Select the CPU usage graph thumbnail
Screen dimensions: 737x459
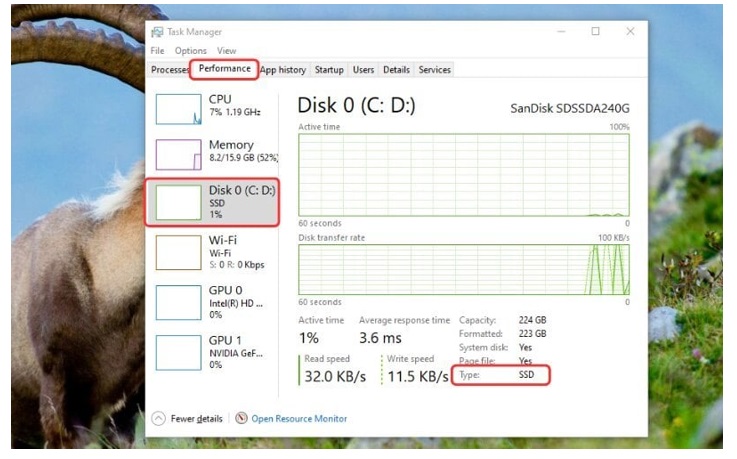pos(178,107)
